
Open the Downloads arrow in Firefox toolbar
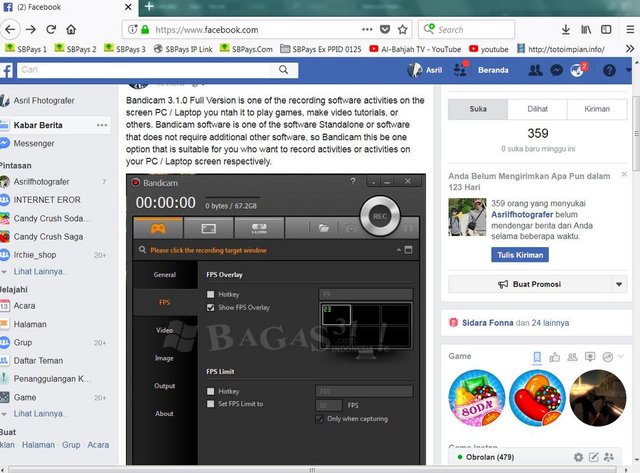565,29
